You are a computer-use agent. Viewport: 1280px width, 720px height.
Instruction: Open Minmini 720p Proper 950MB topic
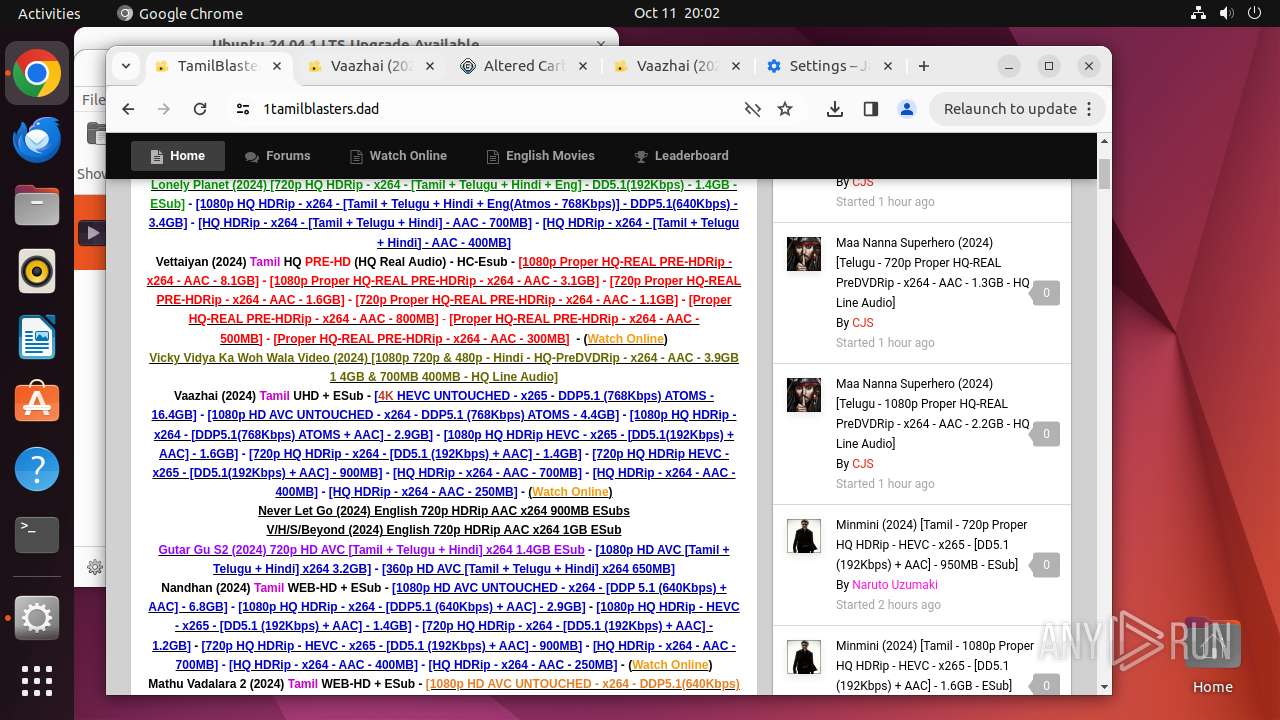932,545
